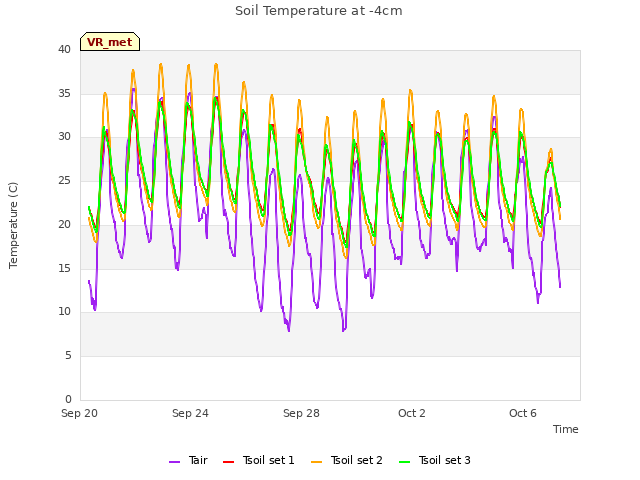This screenshot has height=480, width=640.
Task: Click the 15 y-axis tick label
Action: tap(64, 268)
